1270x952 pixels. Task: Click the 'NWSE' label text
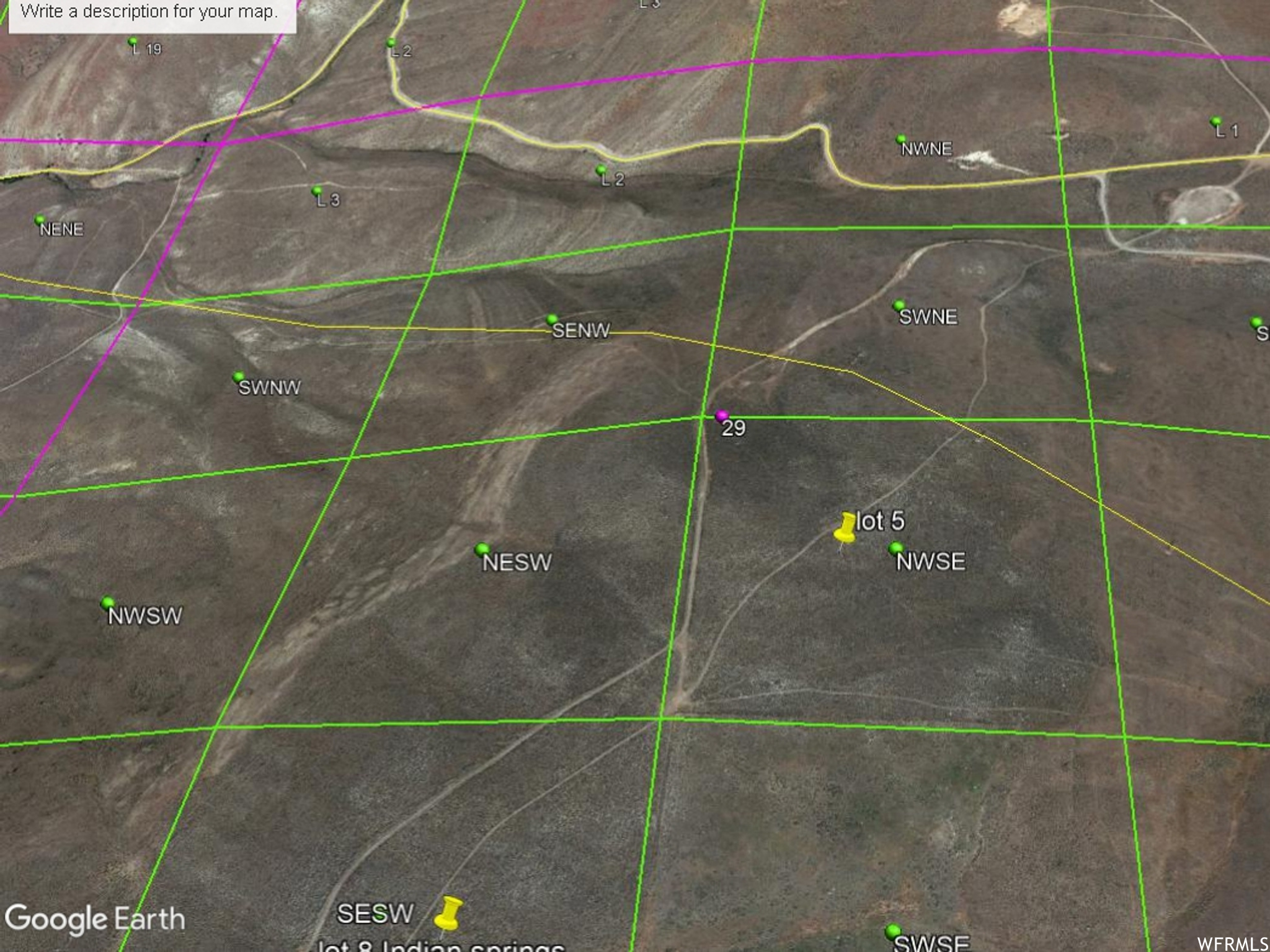pyautogui.click(x=931, y=562)
